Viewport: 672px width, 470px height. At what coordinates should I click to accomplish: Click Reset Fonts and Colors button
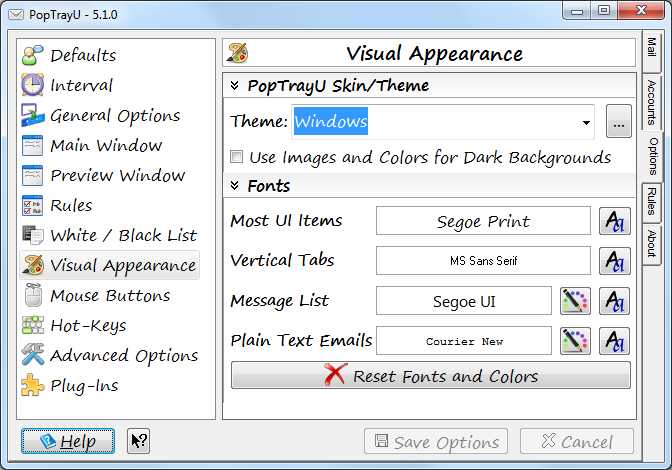point(431,375)
